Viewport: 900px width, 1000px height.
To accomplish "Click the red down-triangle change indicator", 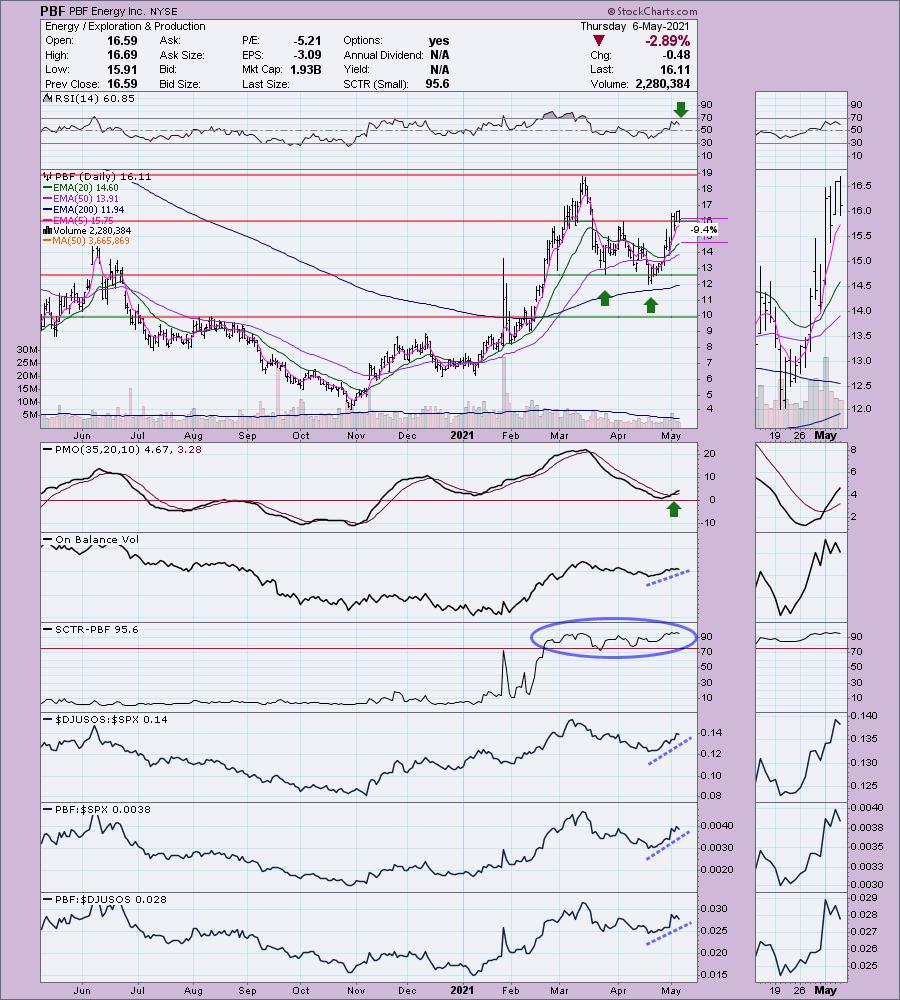I will click(x=598, y=41).
